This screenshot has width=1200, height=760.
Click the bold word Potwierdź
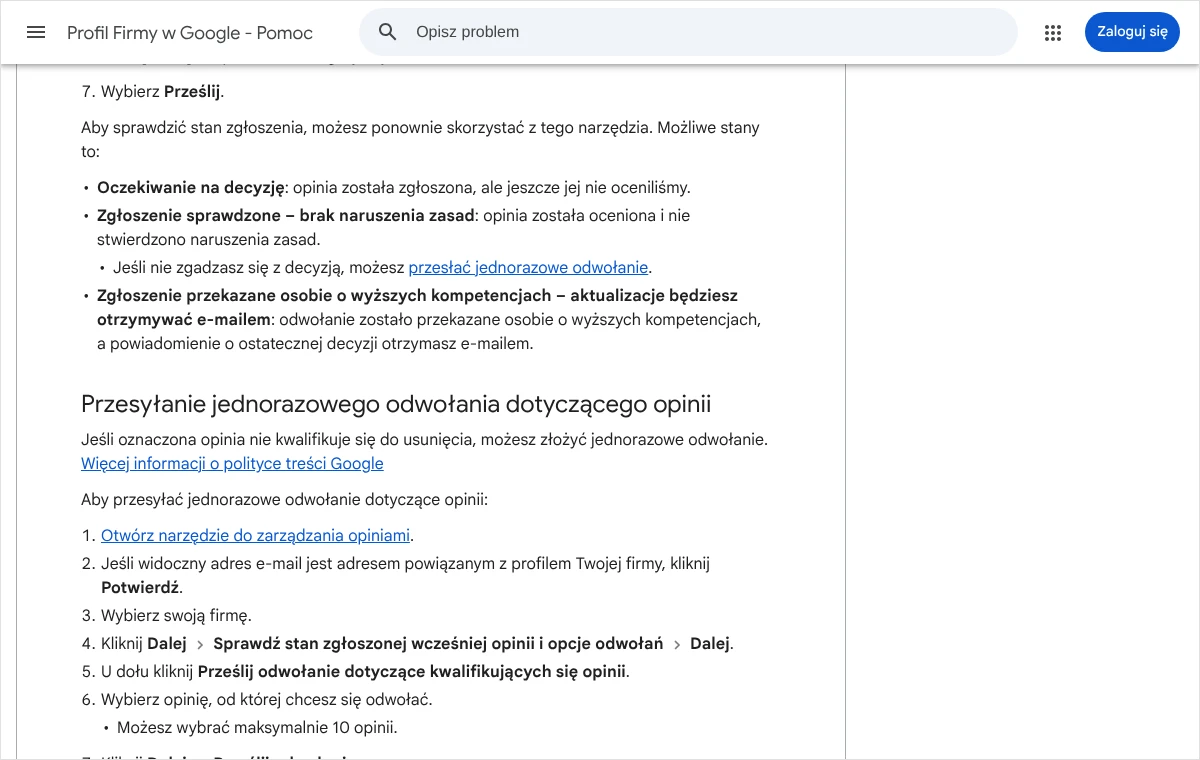[x=140, y=588]
